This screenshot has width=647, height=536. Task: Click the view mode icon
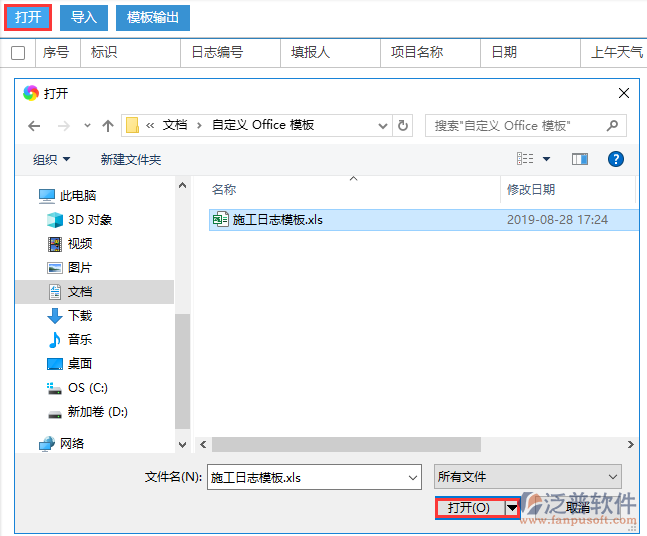tap(525, 158)
